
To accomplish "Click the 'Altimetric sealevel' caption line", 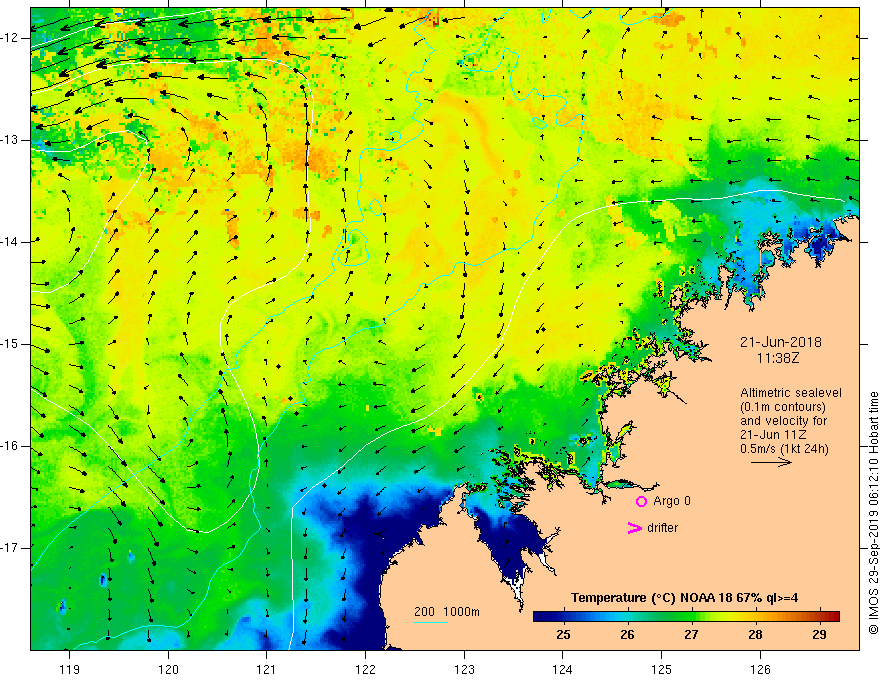I will click(791, 393).
